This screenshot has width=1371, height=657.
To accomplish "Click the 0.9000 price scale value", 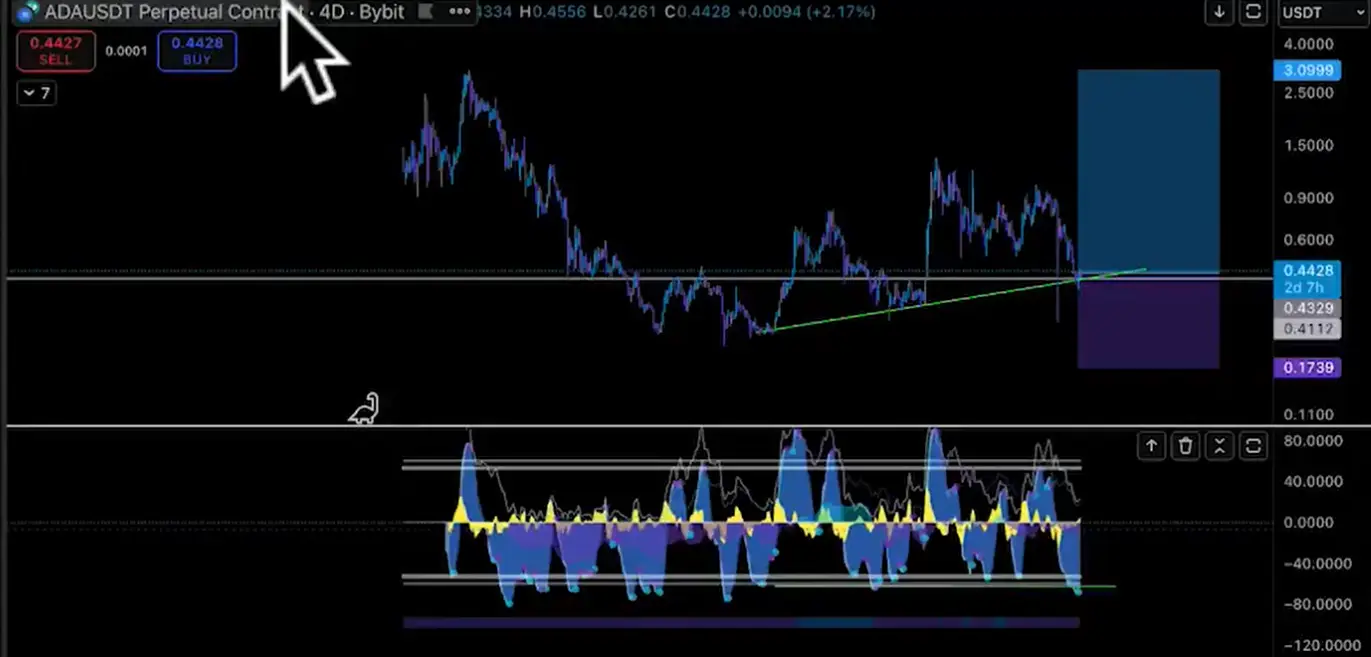I will pos(1308,198).
